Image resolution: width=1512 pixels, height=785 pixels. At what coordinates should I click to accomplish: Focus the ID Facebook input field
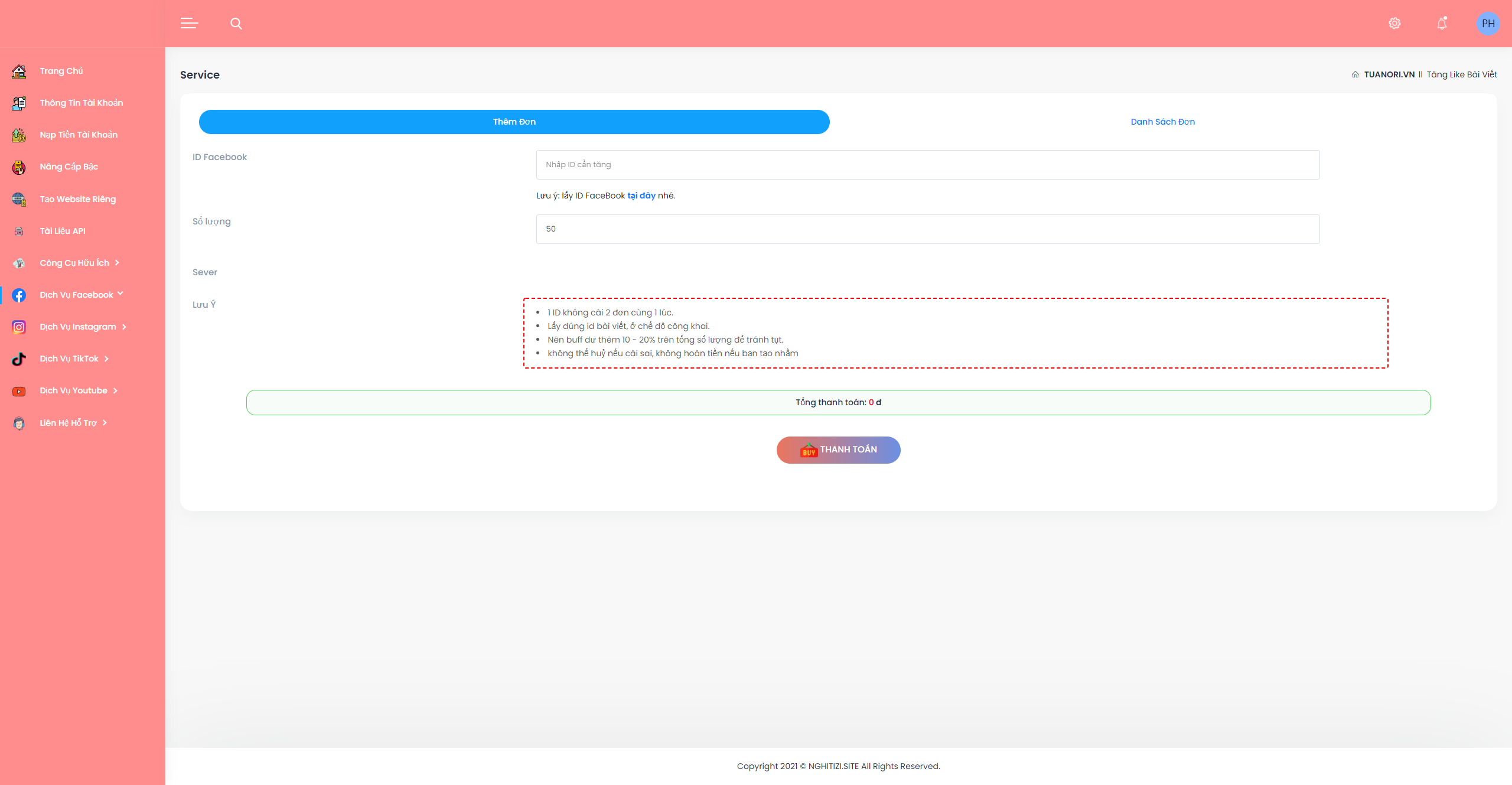[x=928, y=165]
